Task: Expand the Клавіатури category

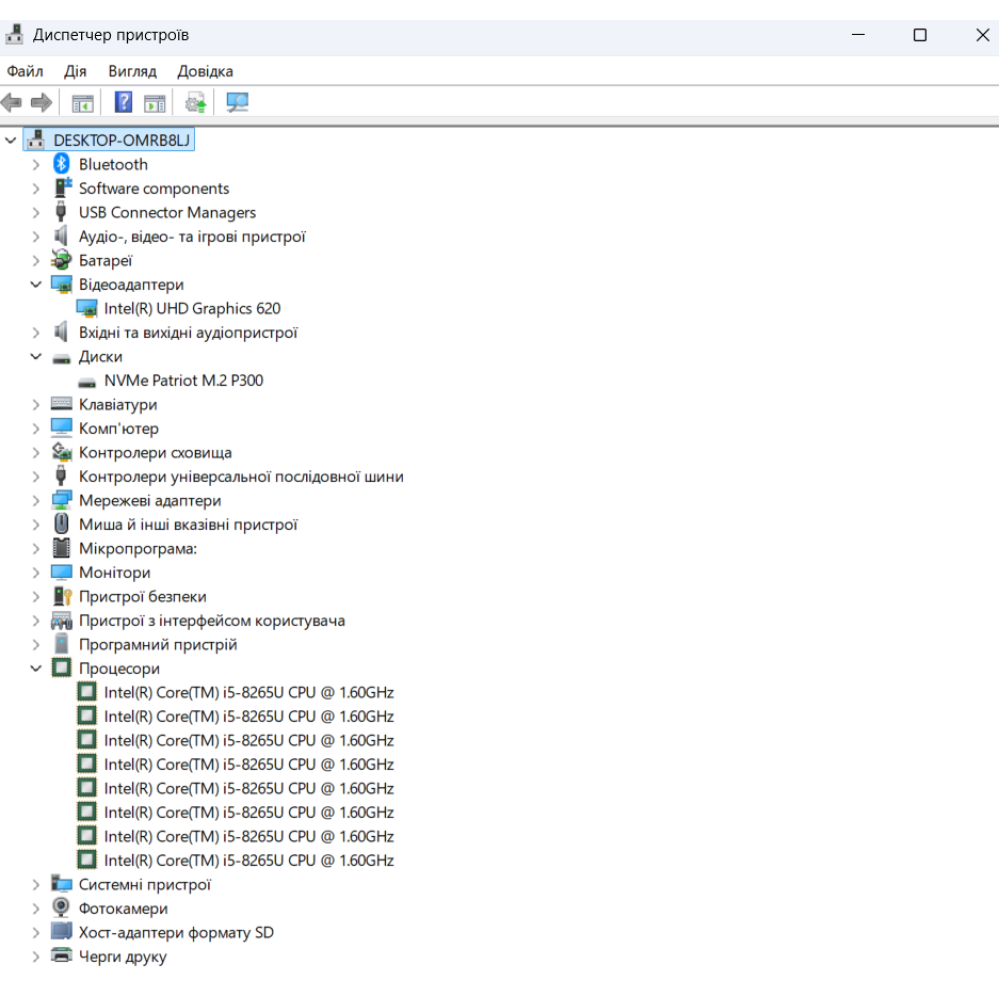Action: tap(36, 405)
